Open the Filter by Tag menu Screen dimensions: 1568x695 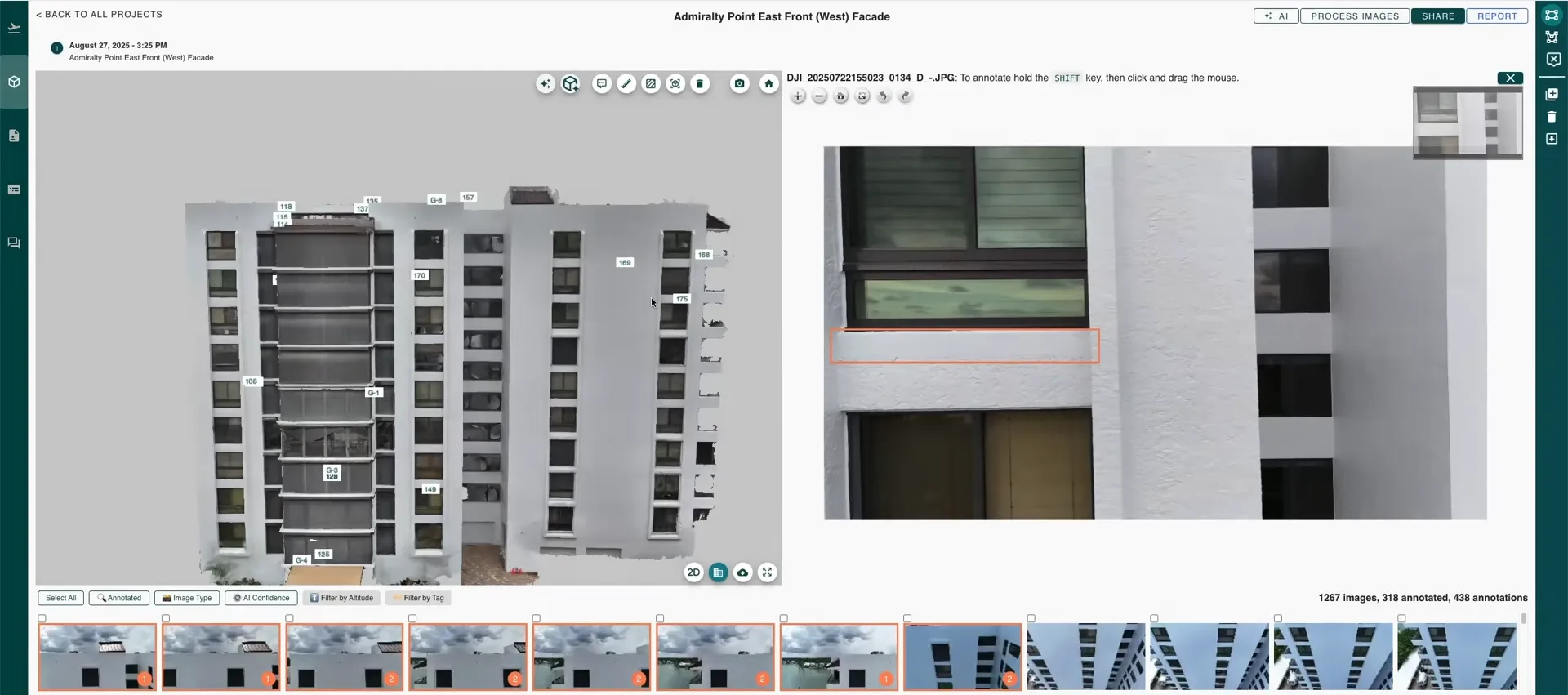(418, 598)
